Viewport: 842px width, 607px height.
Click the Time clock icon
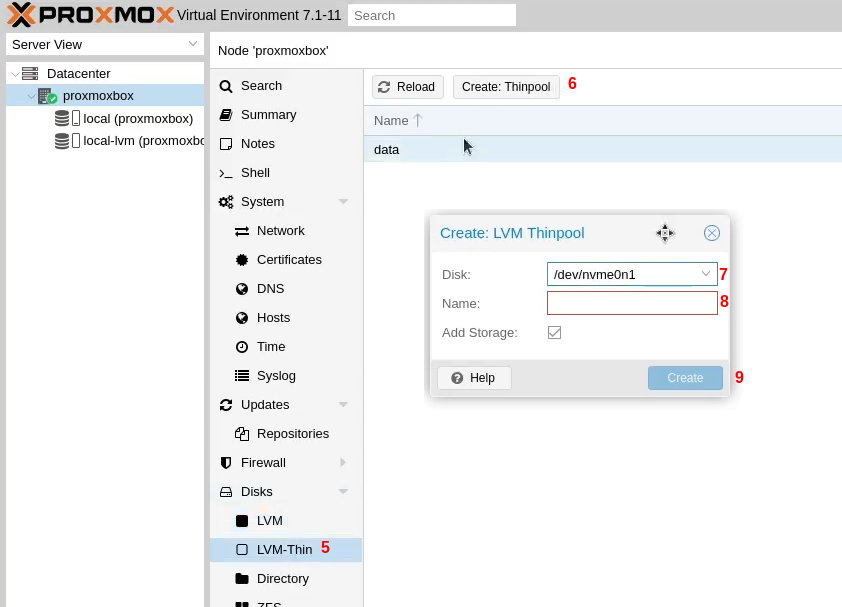(x=242, y=347)
